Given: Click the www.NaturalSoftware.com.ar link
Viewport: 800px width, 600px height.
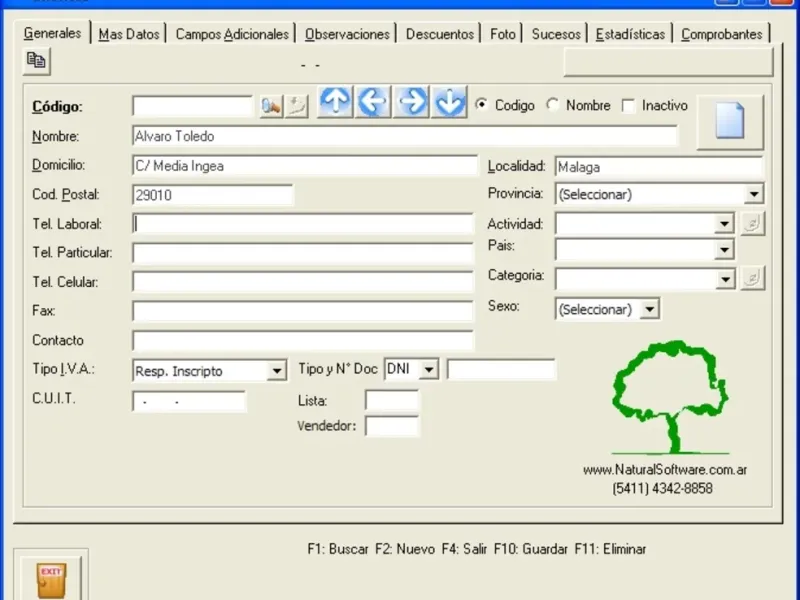Looking at the screenshot, I should pyautogui.click(x=665, y=470).
